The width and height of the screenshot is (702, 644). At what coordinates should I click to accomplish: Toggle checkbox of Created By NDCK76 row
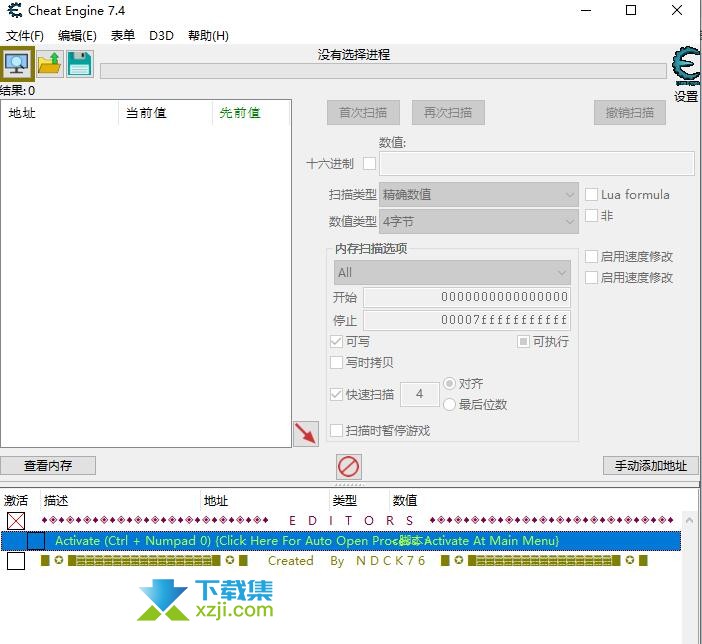click(16, 561)
